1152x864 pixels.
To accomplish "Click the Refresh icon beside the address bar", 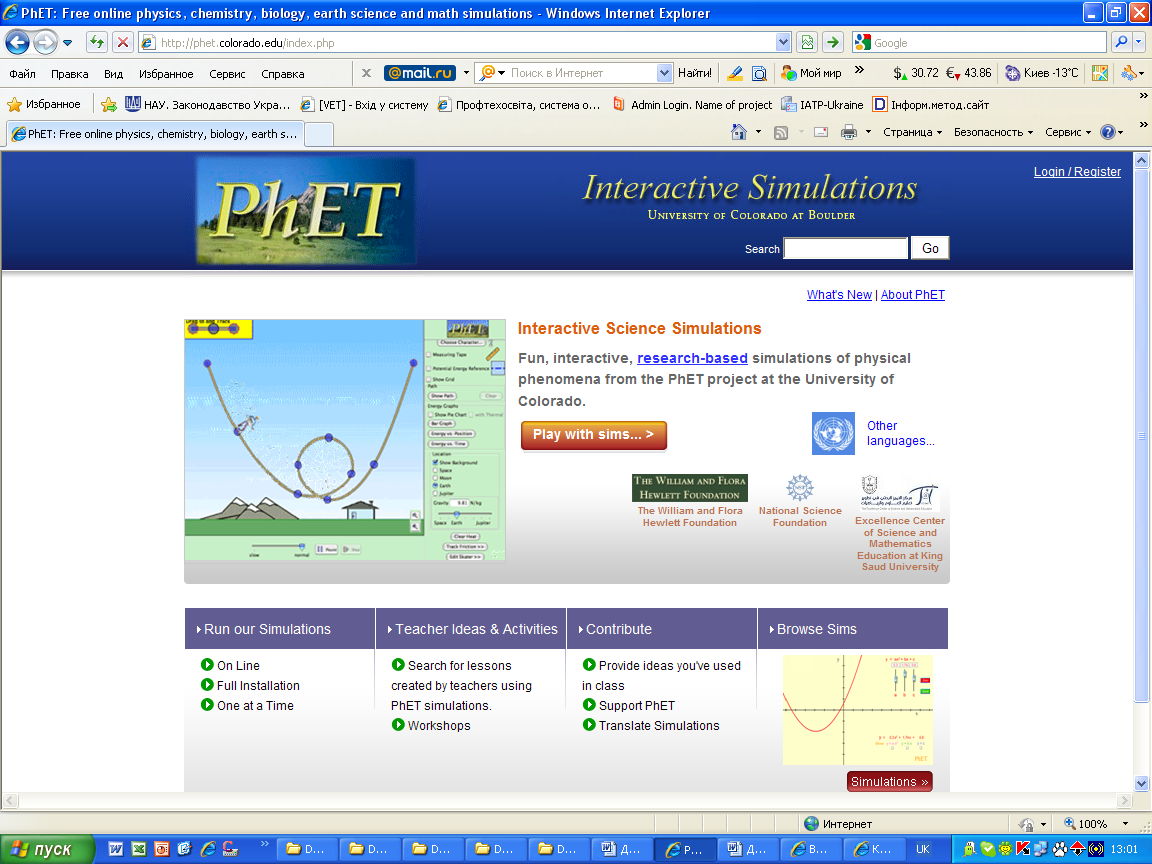I will (97, 43).
